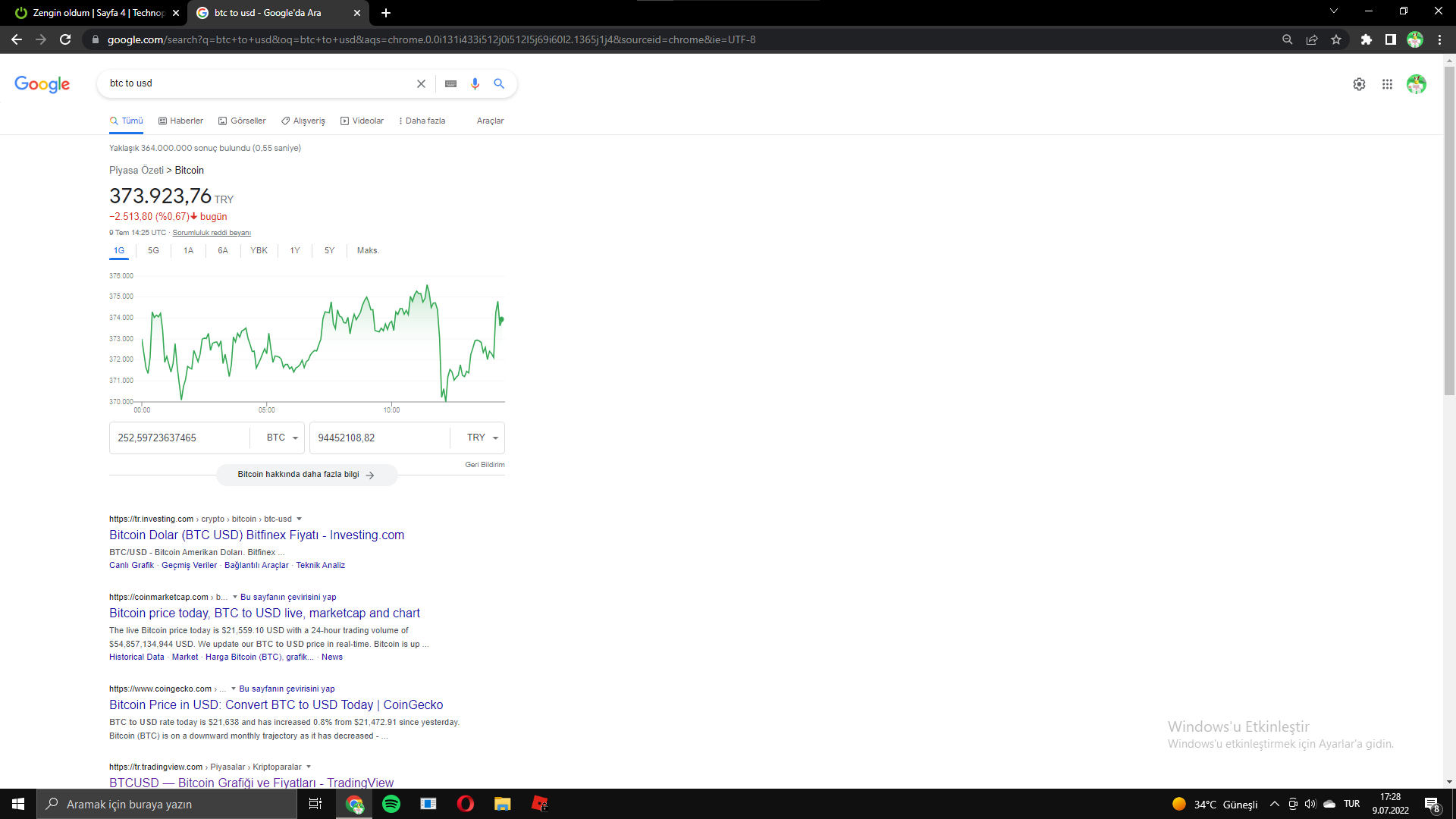Screen dimensions: 1456x819
Task: Switch the chart to 1Y range
Action: 295,250
